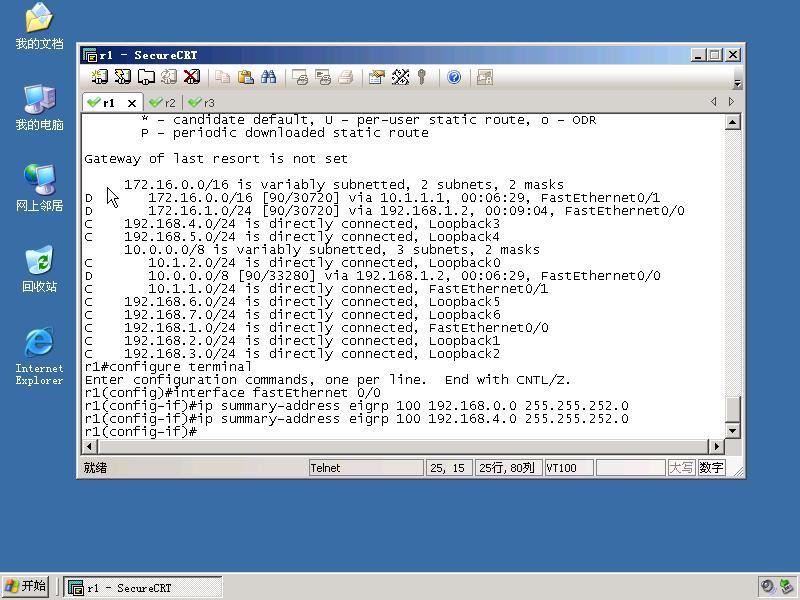Image resolution: width=800 pixels, height=600 pixels.
Task: Click the 'r1(config-if)#' prompt on the last line
Action: point(140,432)
